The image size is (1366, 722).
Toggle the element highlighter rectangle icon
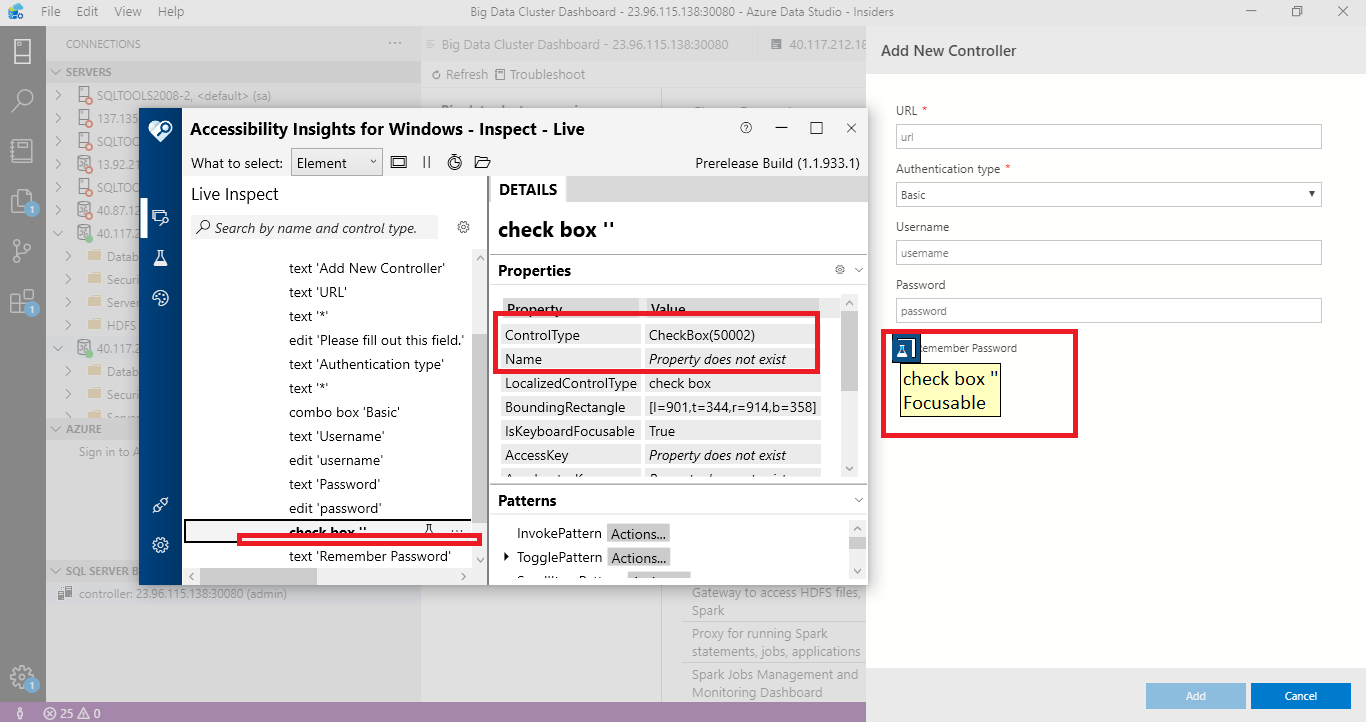[399, 161]
